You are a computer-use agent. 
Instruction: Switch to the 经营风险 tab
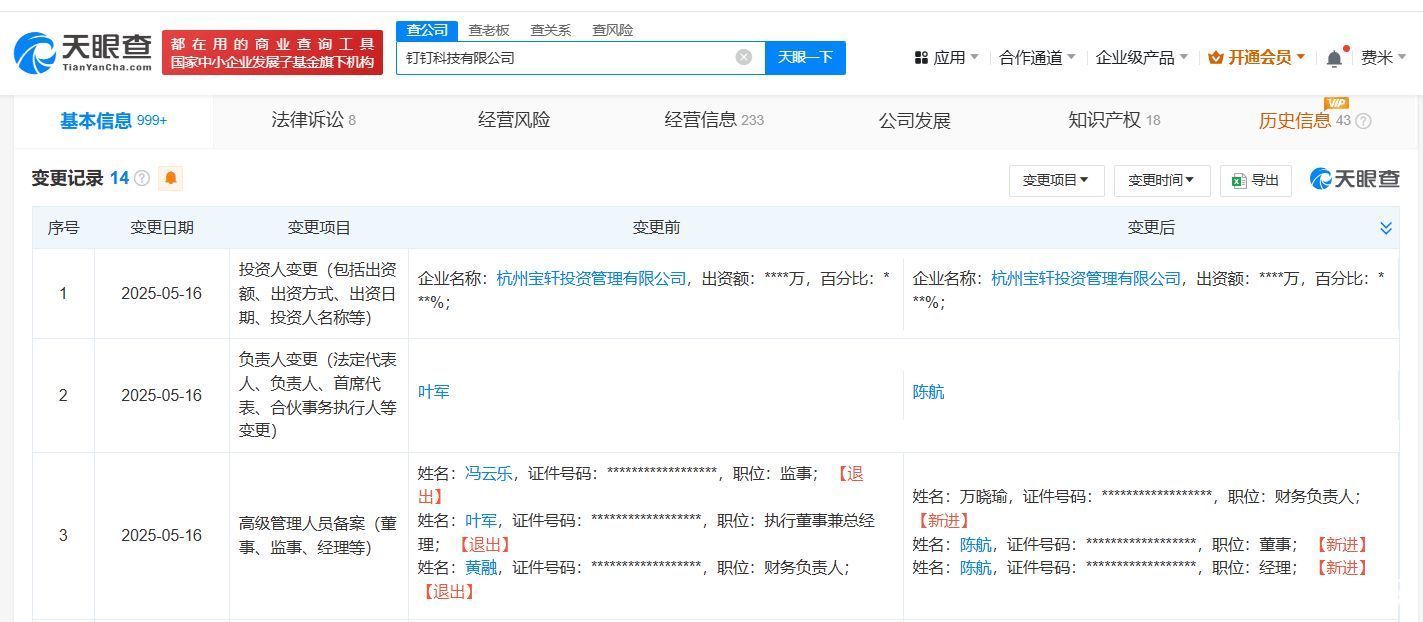coord(514,120)
